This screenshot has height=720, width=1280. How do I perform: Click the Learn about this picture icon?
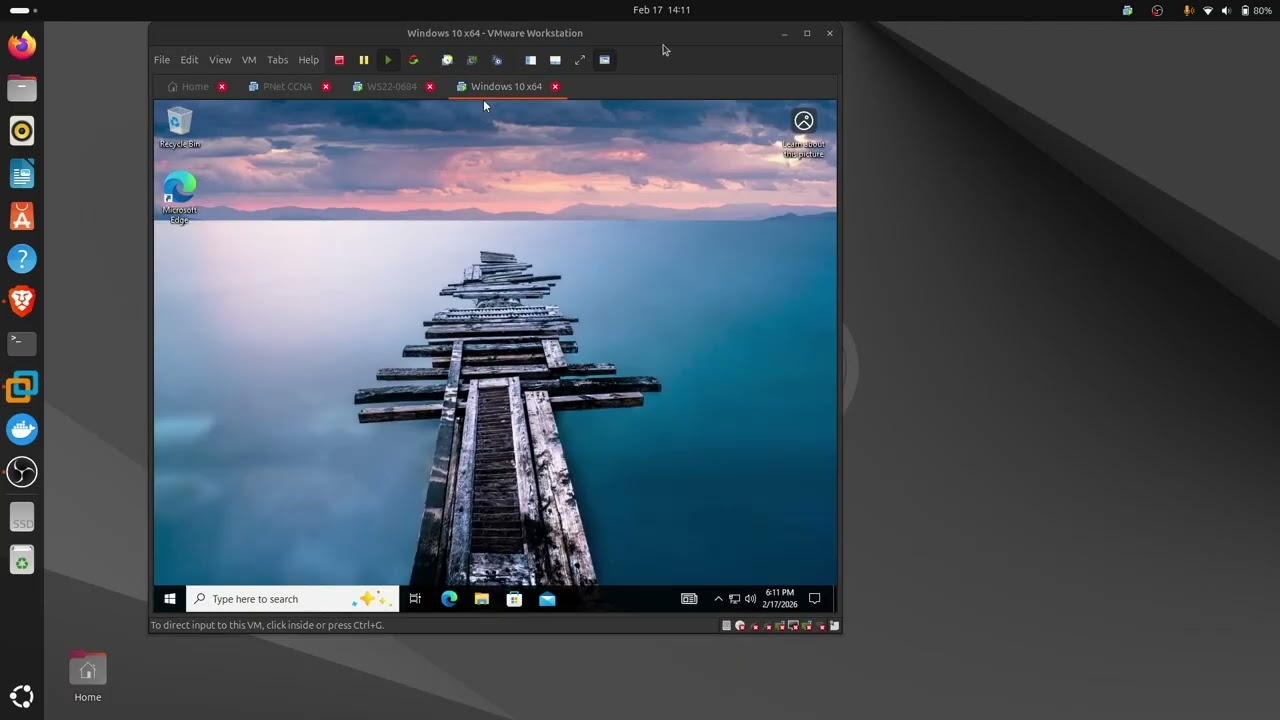tap(804, 135)
